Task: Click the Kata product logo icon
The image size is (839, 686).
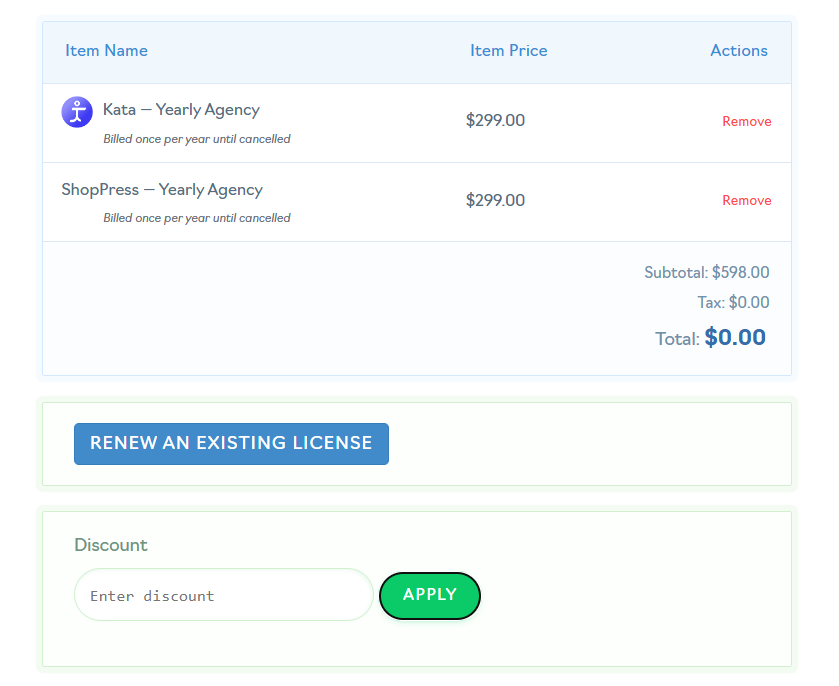Action: (77, 112)
